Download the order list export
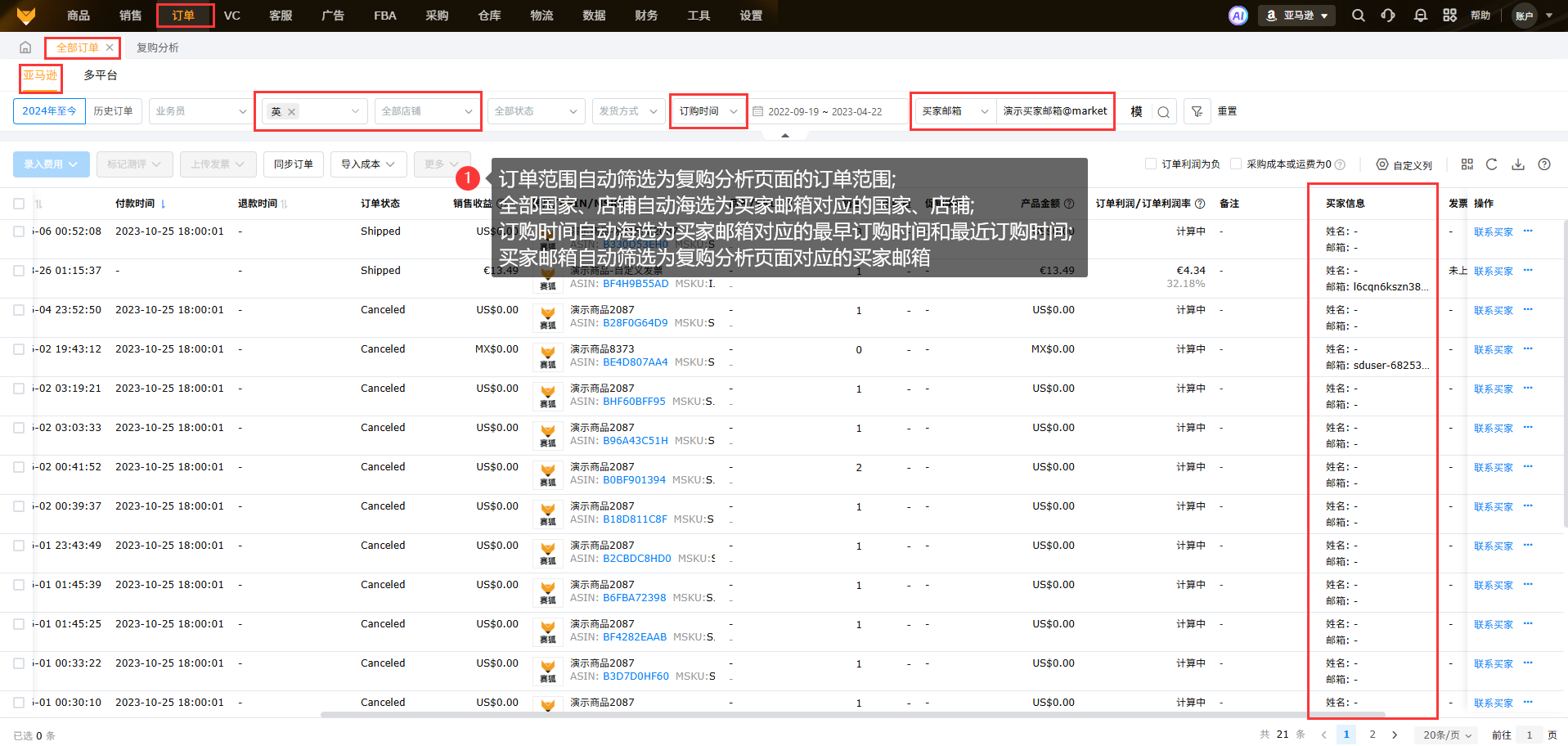Viewport: 1568px width, 746px height. 1518,164
